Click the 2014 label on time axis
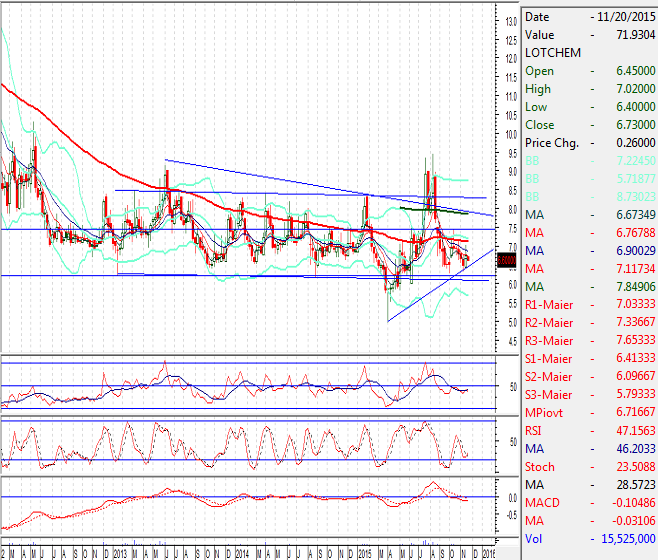This screenshot has width=658, height=560. click(242, 552)
